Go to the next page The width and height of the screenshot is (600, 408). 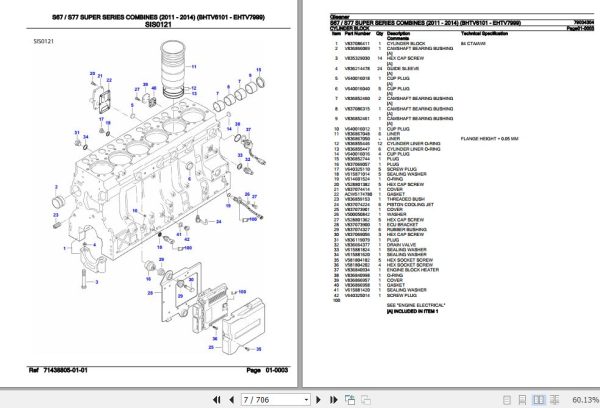(318, 400)
